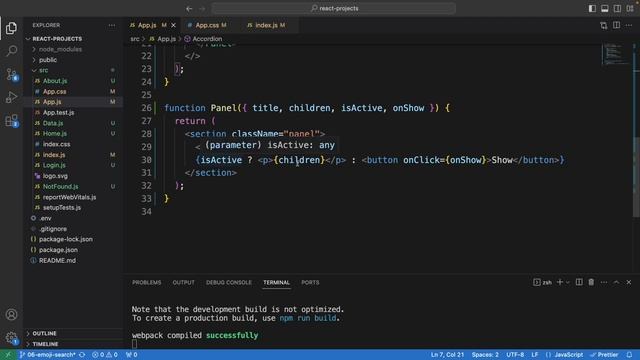Screen dimensions: 640x360
Task: Split the editor right
Action: click(x=616, y=25)
